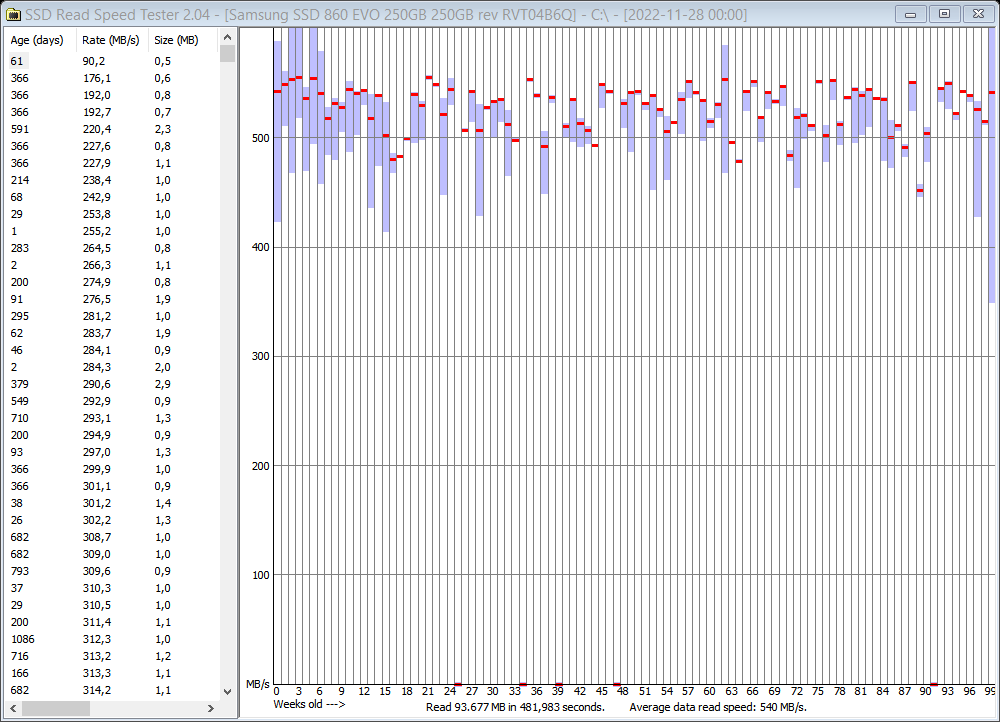Select the row with rate 192,0

tap(112, 95)
